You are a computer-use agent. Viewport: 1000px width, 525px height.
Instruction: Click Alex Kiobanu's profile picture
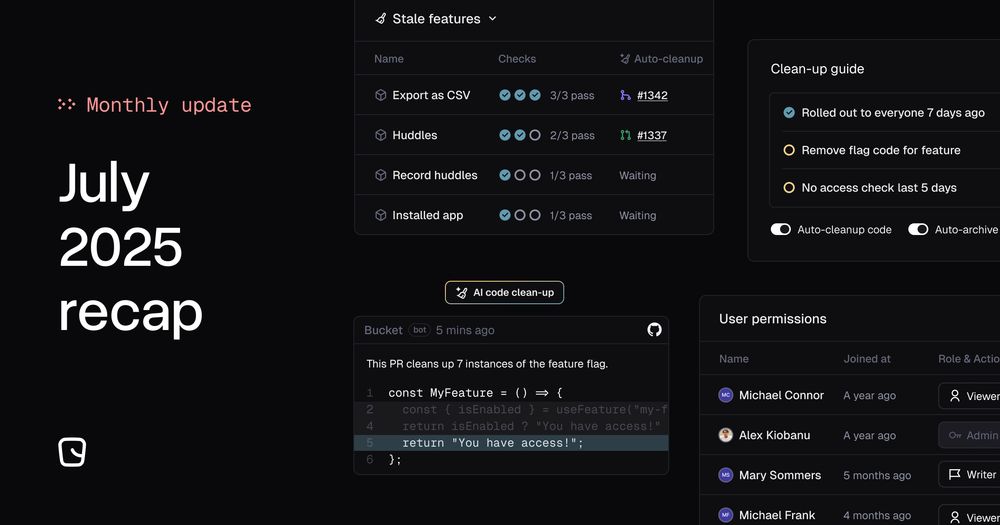[x=726, y=435]
